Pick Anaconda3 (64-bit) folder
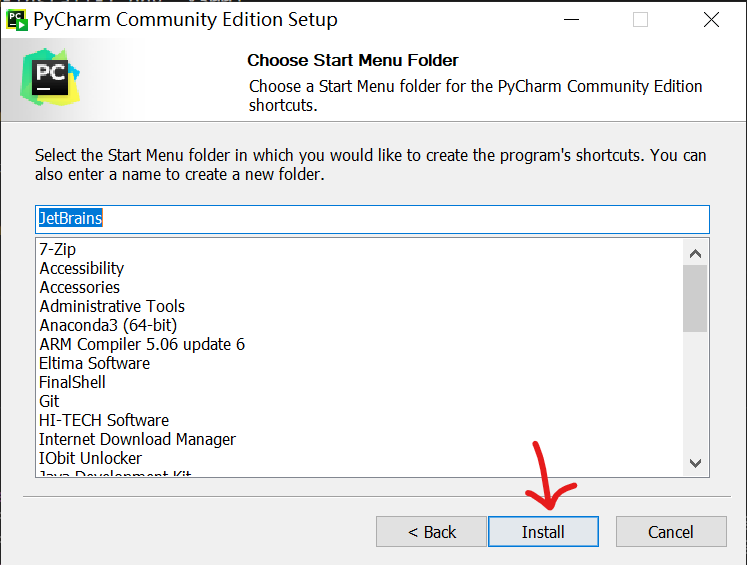Image resolution: width=747 pixels, height=565 pixels. [108, 325]
